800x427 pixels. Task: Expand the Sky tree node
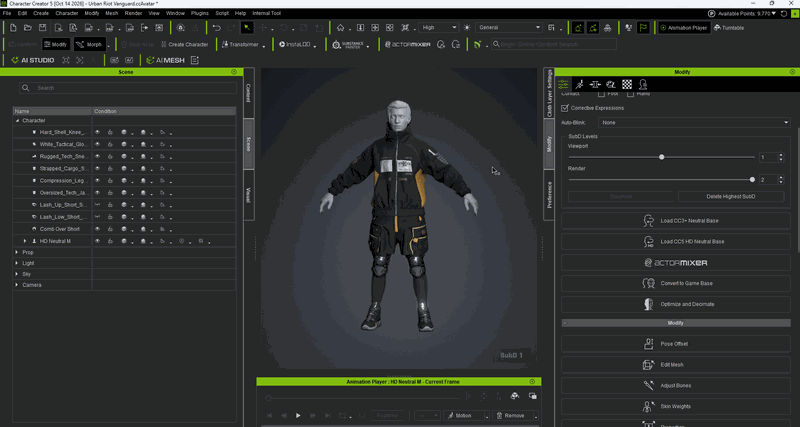(x=17, y=274)
